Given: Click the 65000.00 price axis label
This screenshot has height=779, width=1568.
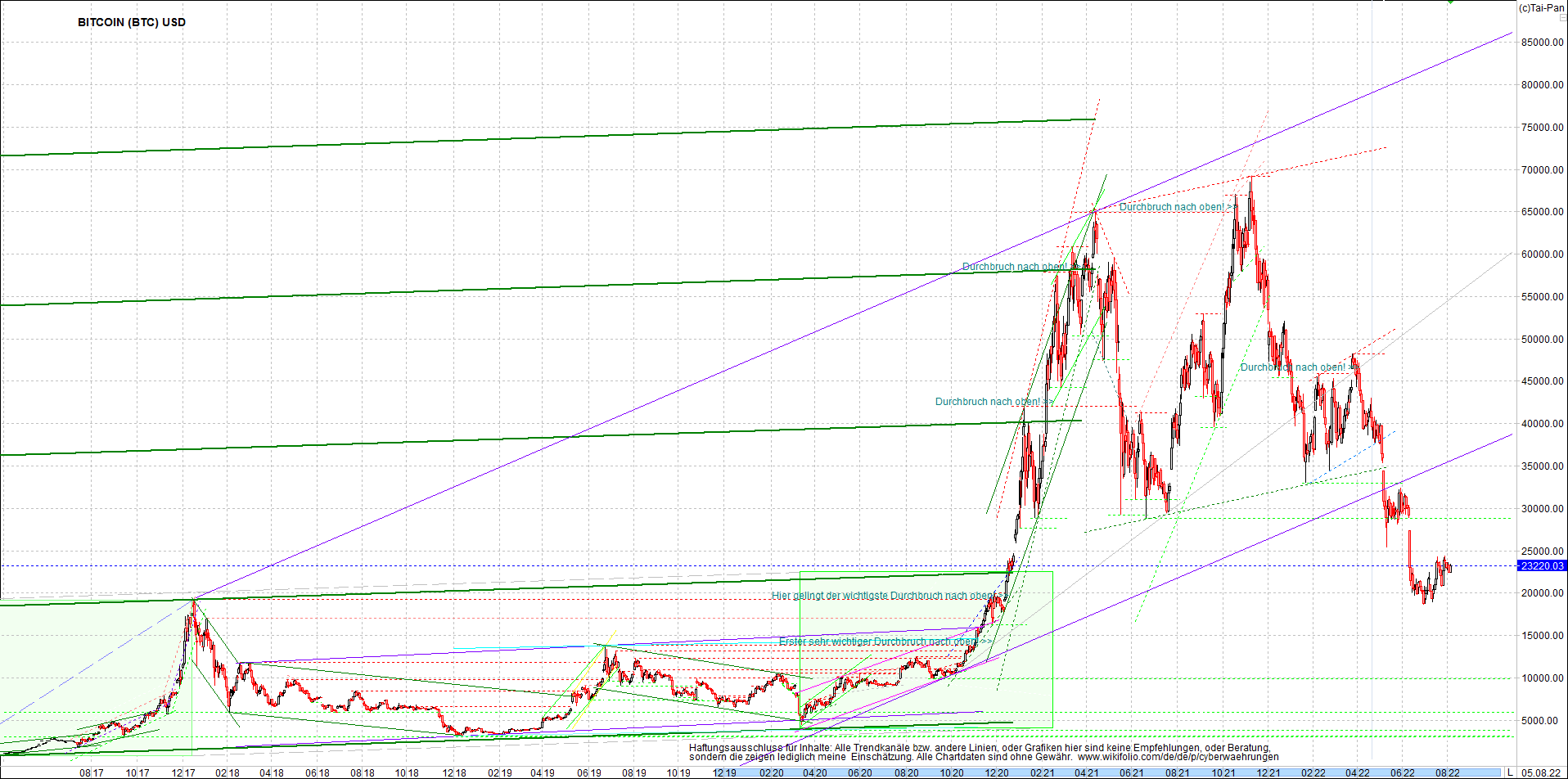Looking at the screenshot, I should [x=1542, y=212].
